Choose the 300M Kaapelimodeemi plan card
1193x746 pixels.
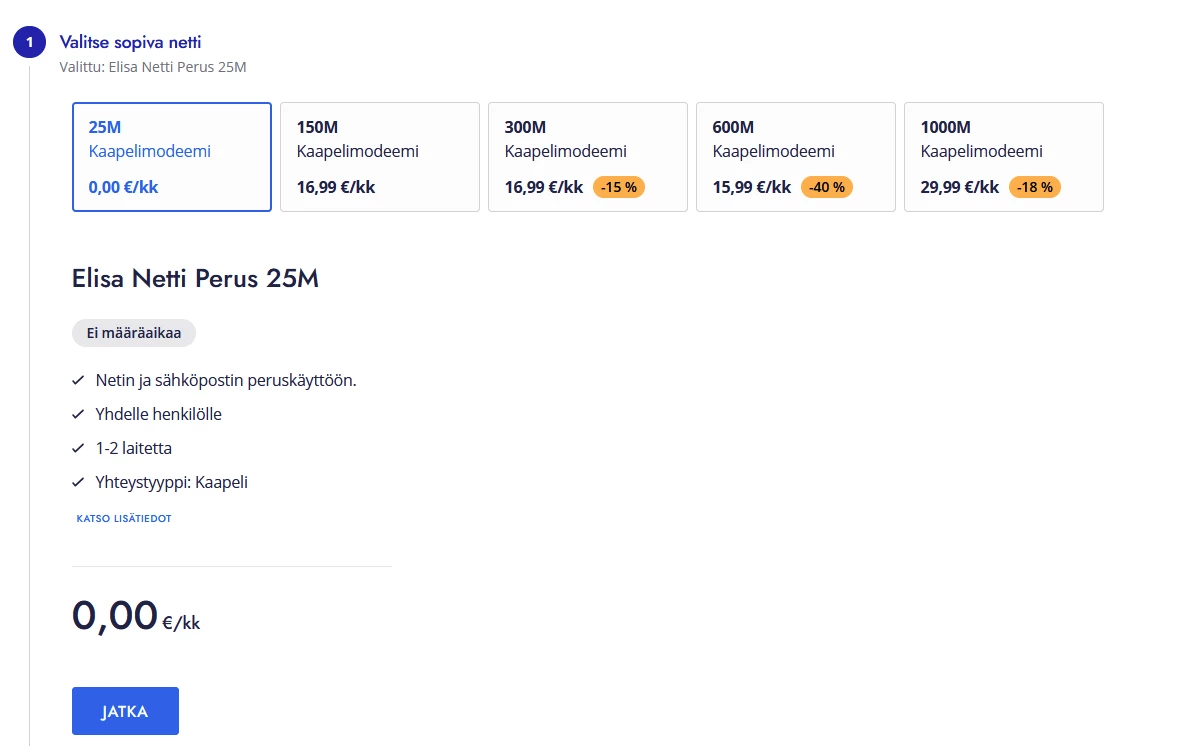pos(587,157)
